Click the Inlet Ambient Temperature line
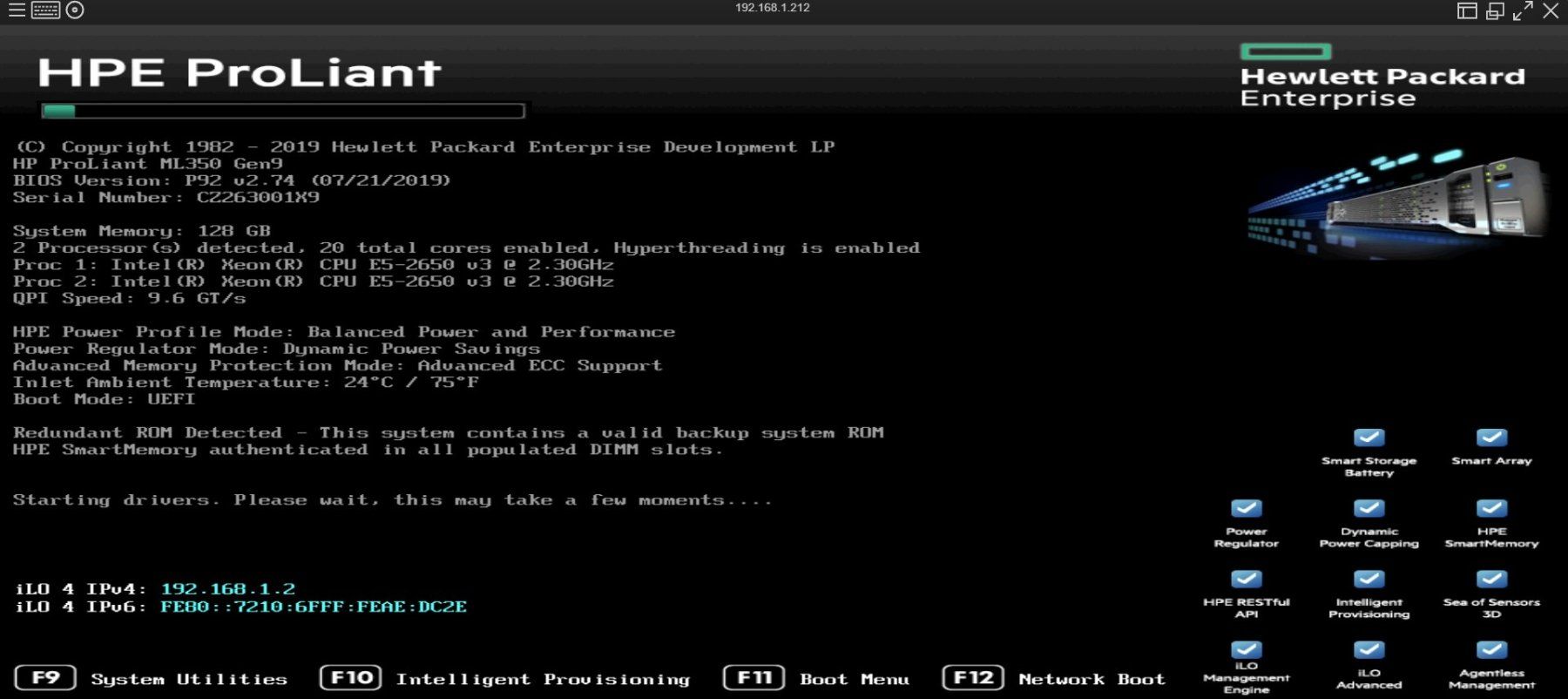This screenshot has width=1568, height=699. pyautogui.click(x=246, y=382)
